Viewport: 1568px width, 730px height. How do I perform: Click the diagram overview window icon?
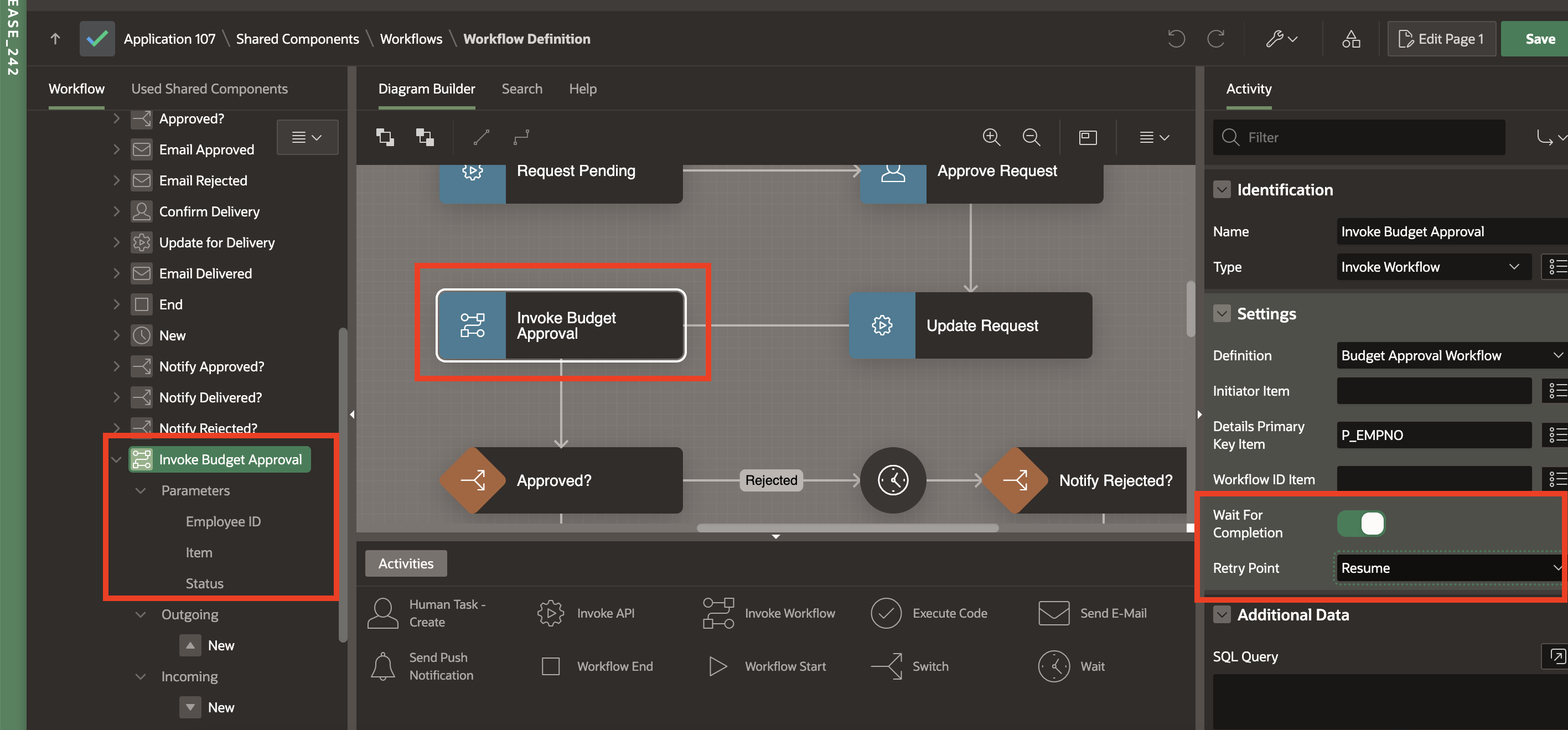[x=1088, y=137]
